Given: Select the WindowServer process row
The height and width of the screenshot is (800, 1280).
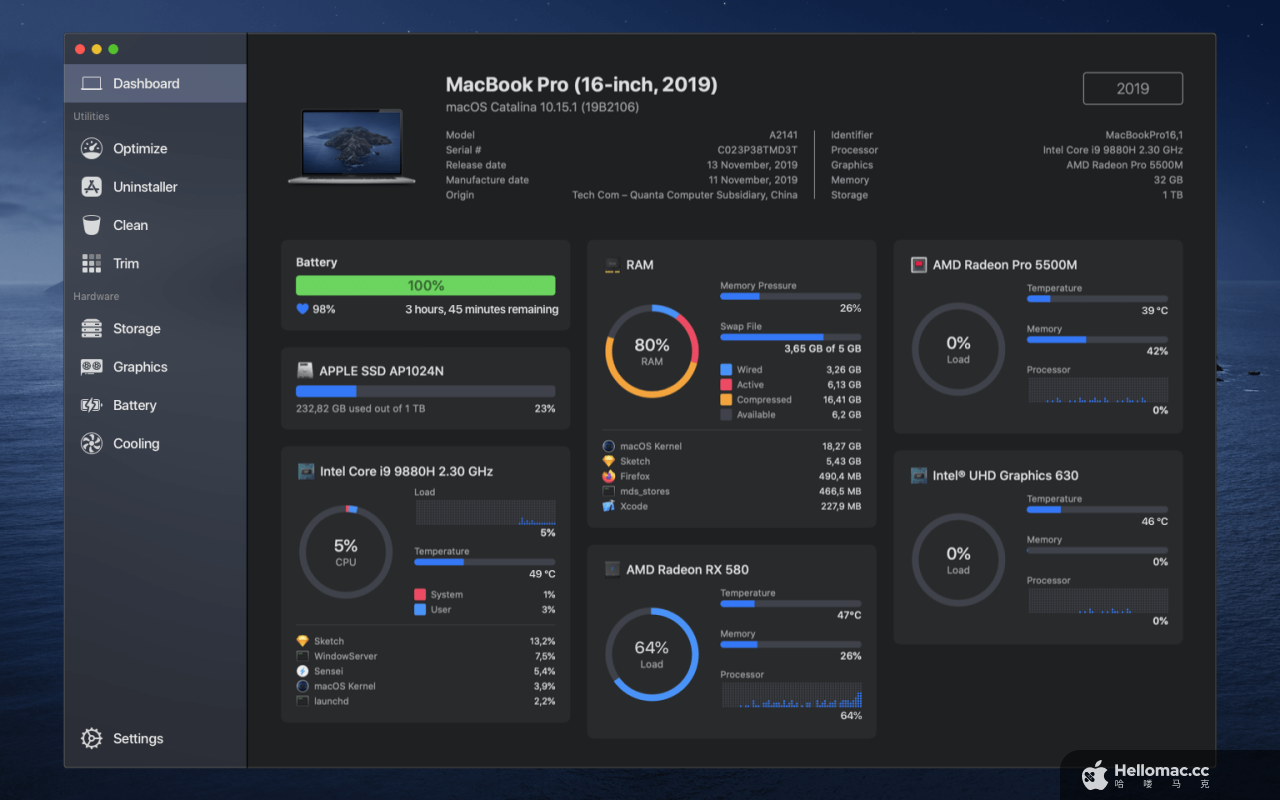Looking at the screenshot, I should [425, 656].
